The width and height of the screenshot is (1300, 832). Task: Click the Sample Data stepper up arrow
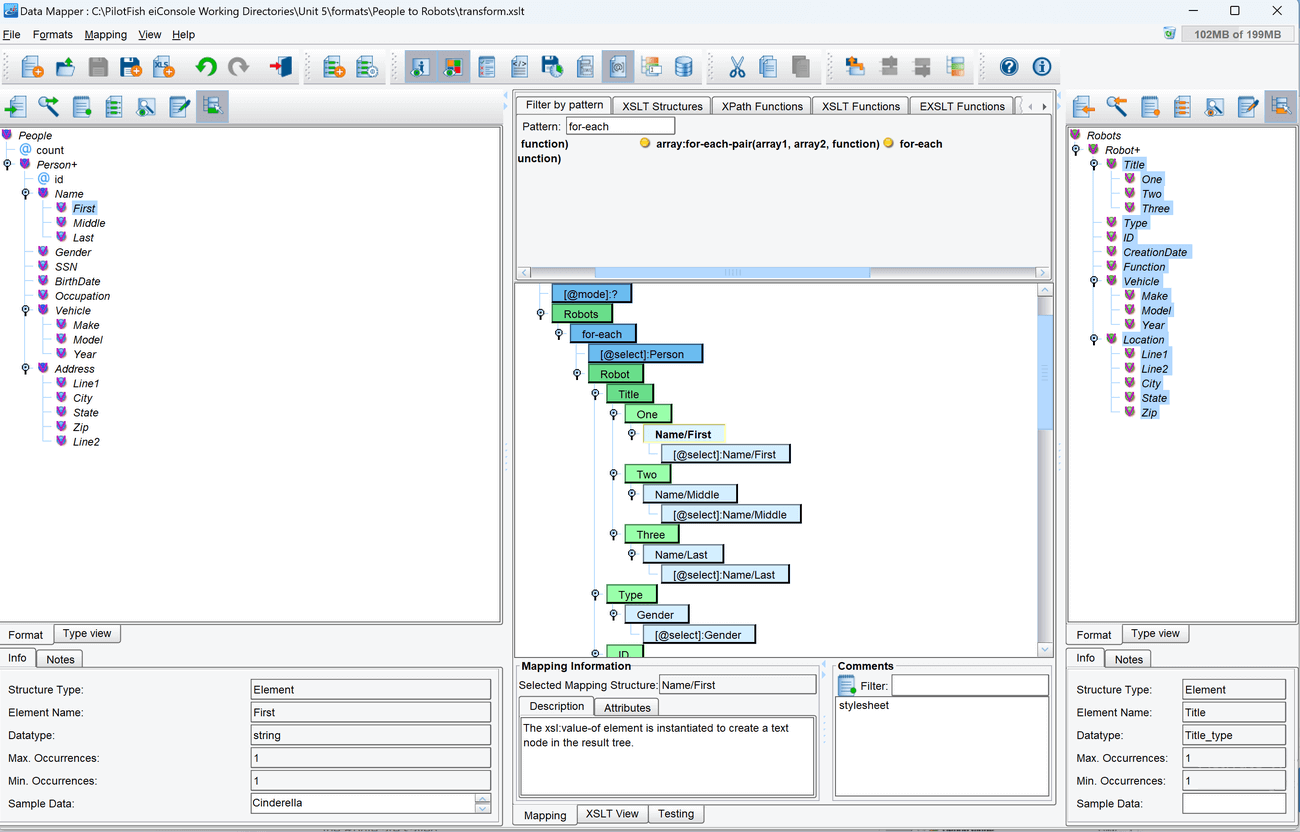click(x=484, y=798)
